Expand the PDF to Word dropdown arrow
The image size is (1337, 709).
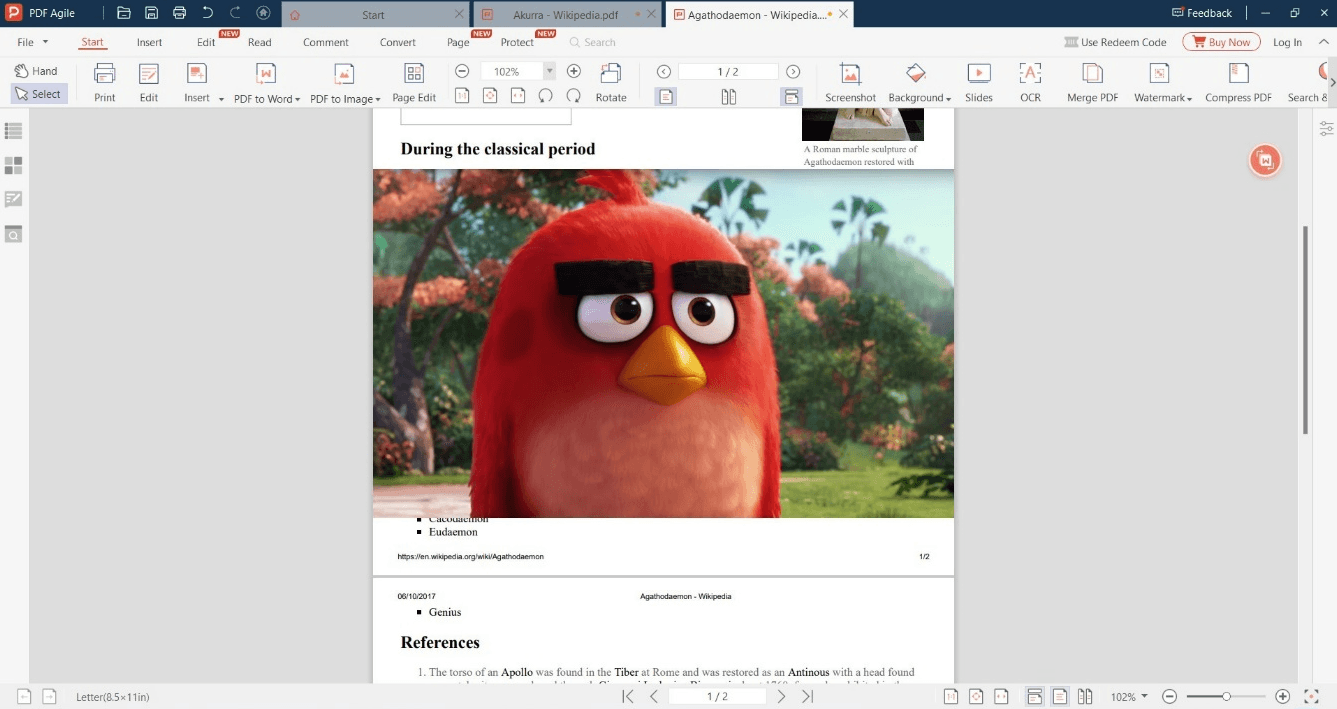pos(298,99)
